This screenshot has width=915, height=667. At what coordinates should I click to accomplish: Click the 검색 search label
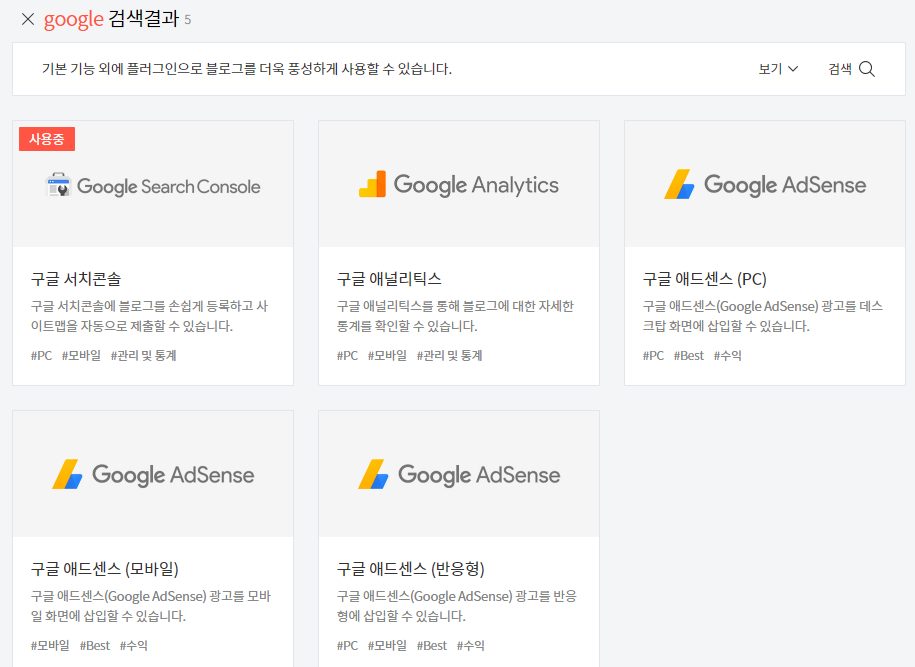(x=840, y=69)
